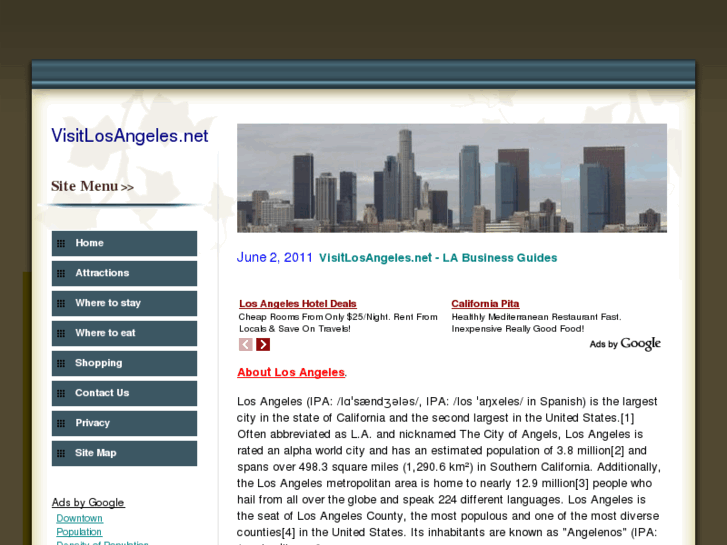Click the grid icon beside Site Map
Image resolution: width=727 pixels, height=545 pixels.
tap(61, 454)
